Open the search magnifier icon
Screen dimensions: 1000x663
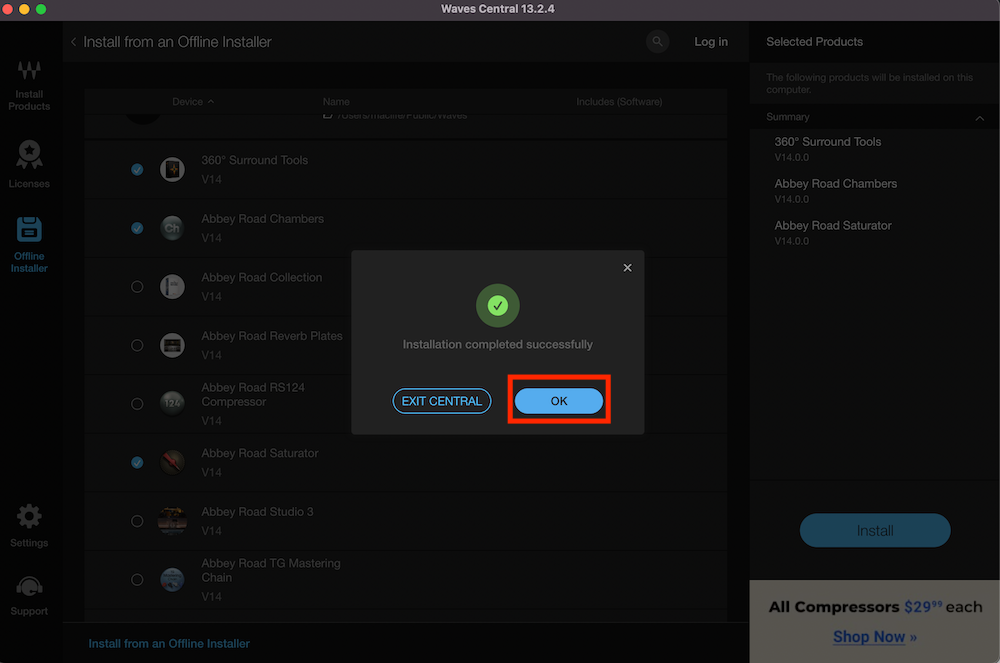tap(657, 42)
